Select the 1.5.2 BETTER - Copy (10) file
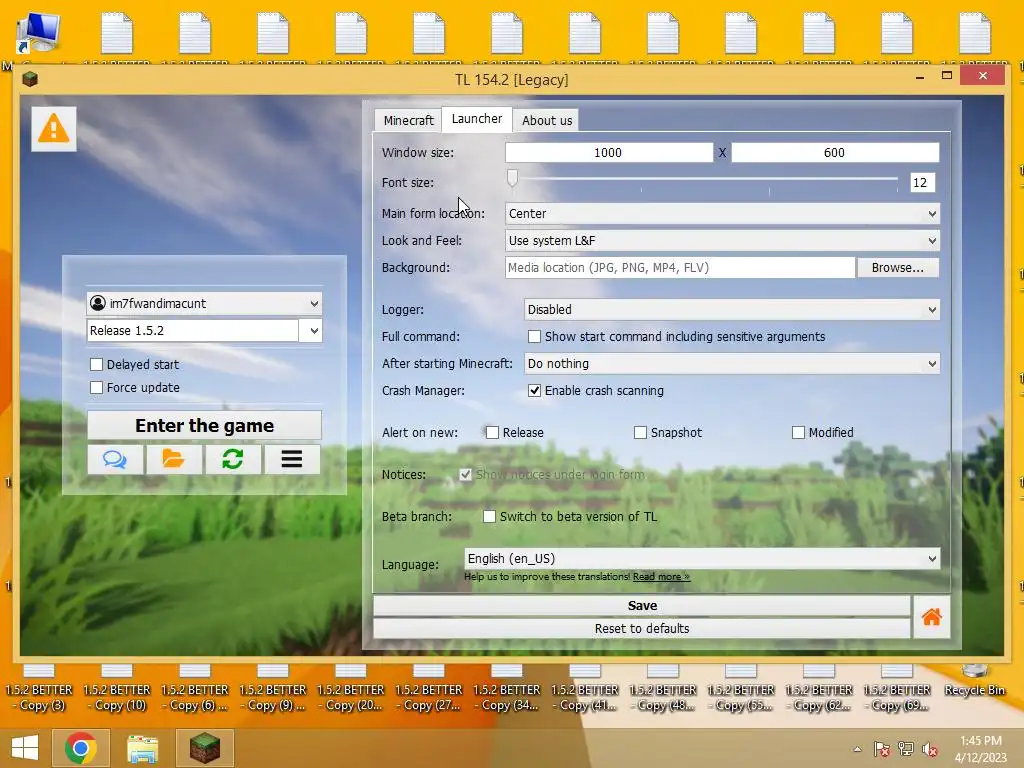Image resolution: width=1024 pixels, height=768 pixels. point(117,688)
